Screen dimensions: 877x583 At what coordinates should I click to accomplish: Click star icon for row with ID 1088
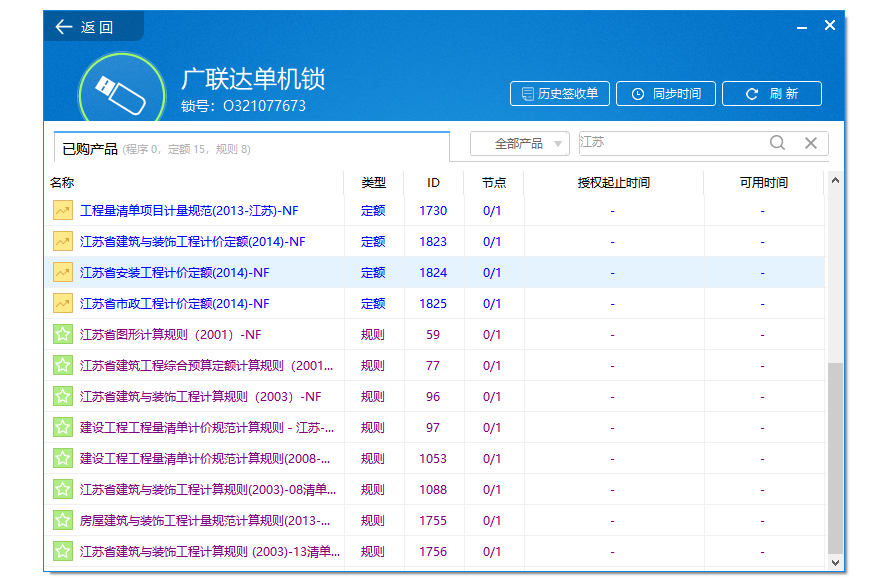63,490
